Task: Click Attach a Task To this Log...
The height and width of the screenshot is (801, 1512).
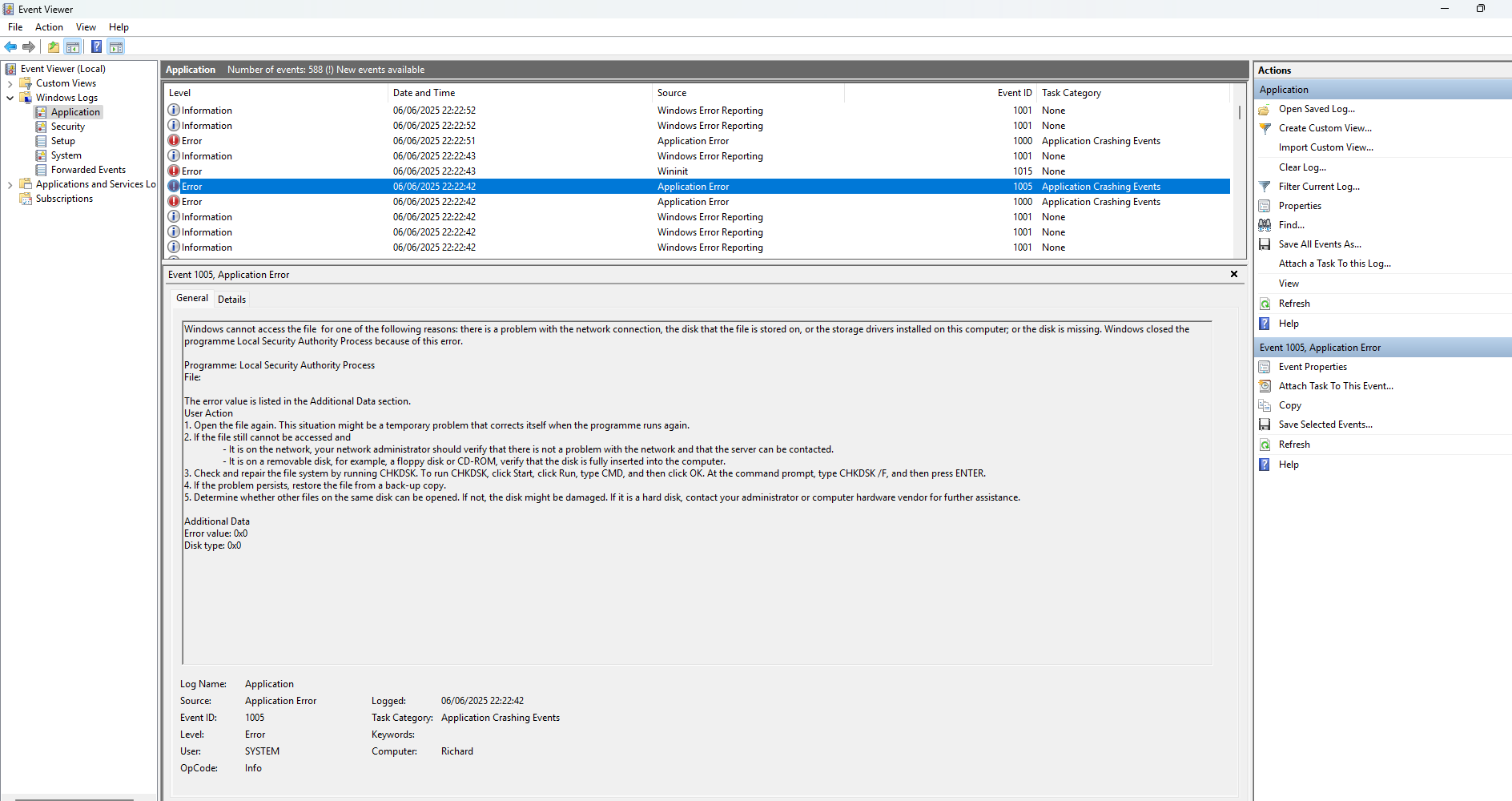Action: [1334, 264]
